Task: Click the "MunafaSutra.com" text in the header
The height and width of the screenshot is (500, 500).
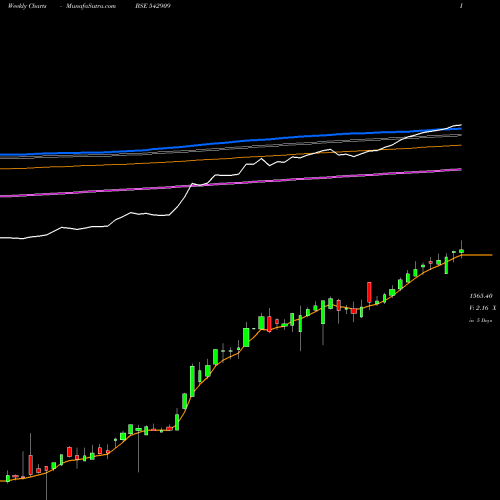Action: (91, 6)
